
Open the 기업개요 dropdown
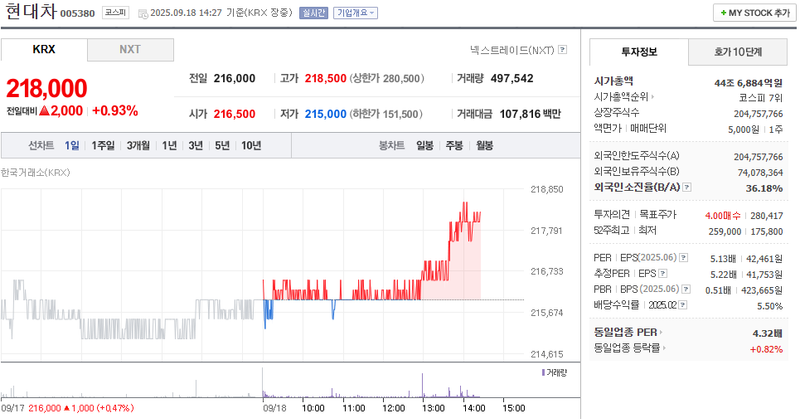click(356, 13)
